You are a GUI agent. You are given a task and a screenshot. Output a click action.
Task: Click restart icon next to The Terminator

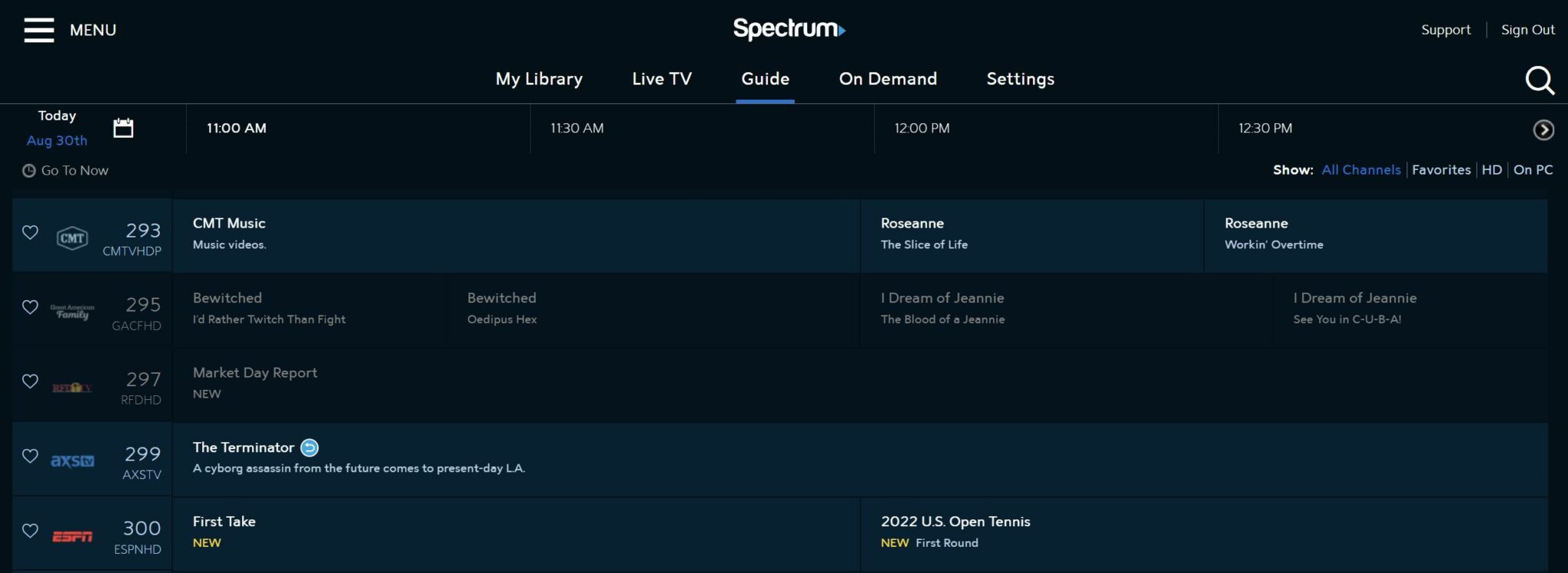309,447
